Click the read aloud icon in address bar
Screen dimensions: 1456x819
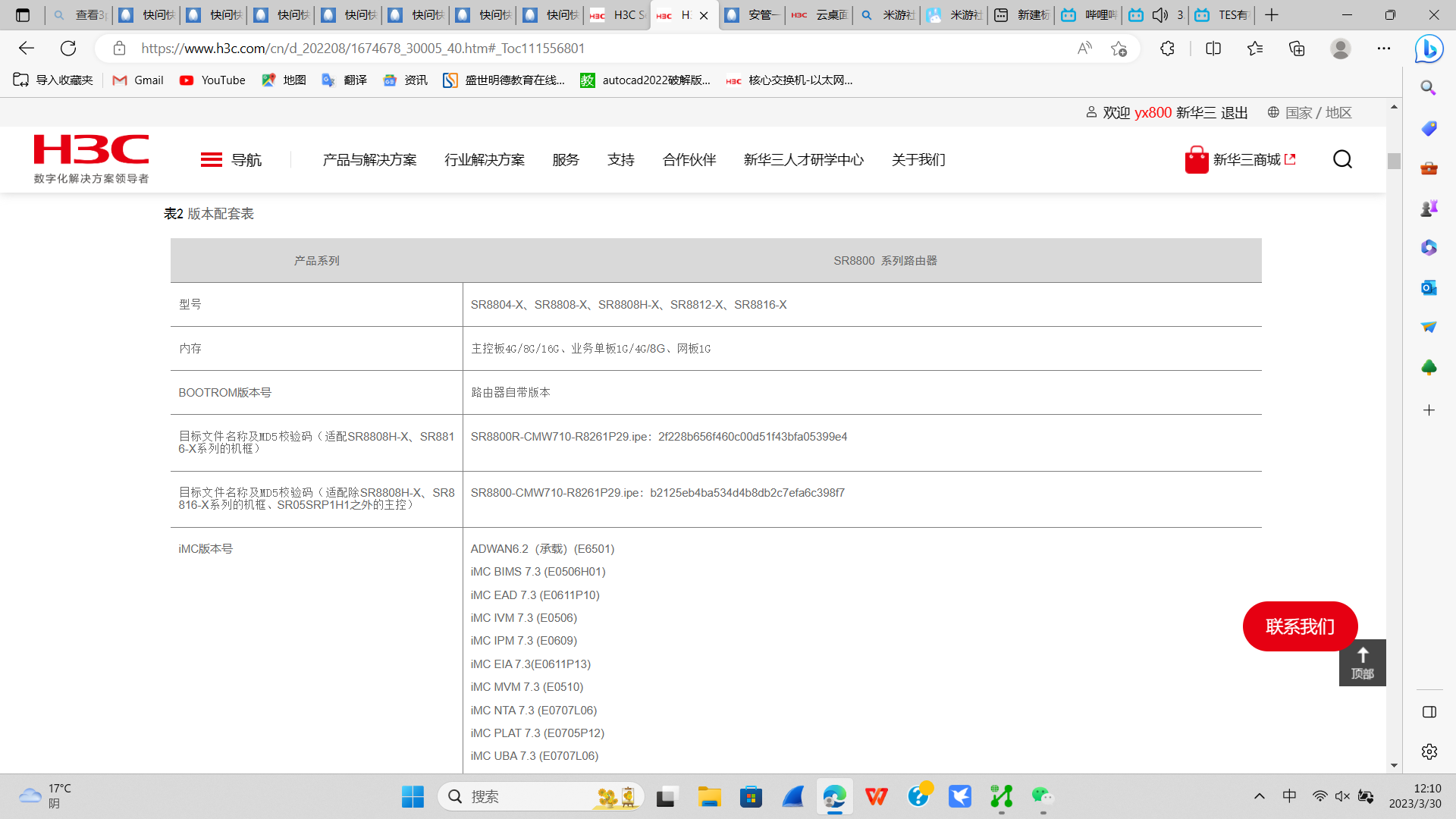pos(1084,49)
